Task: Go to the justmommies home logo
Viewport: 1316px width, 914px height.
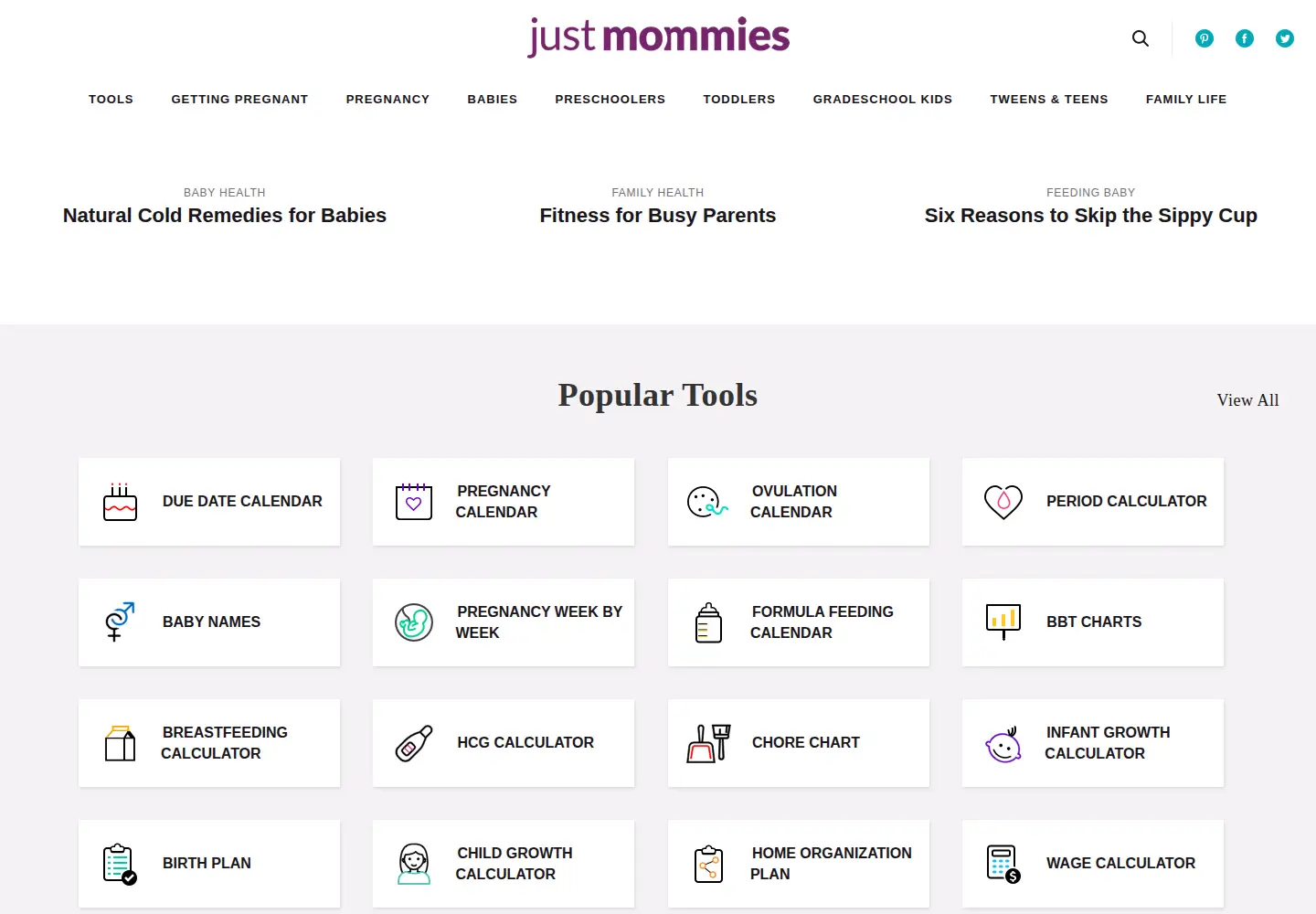Action: [658, 37]
